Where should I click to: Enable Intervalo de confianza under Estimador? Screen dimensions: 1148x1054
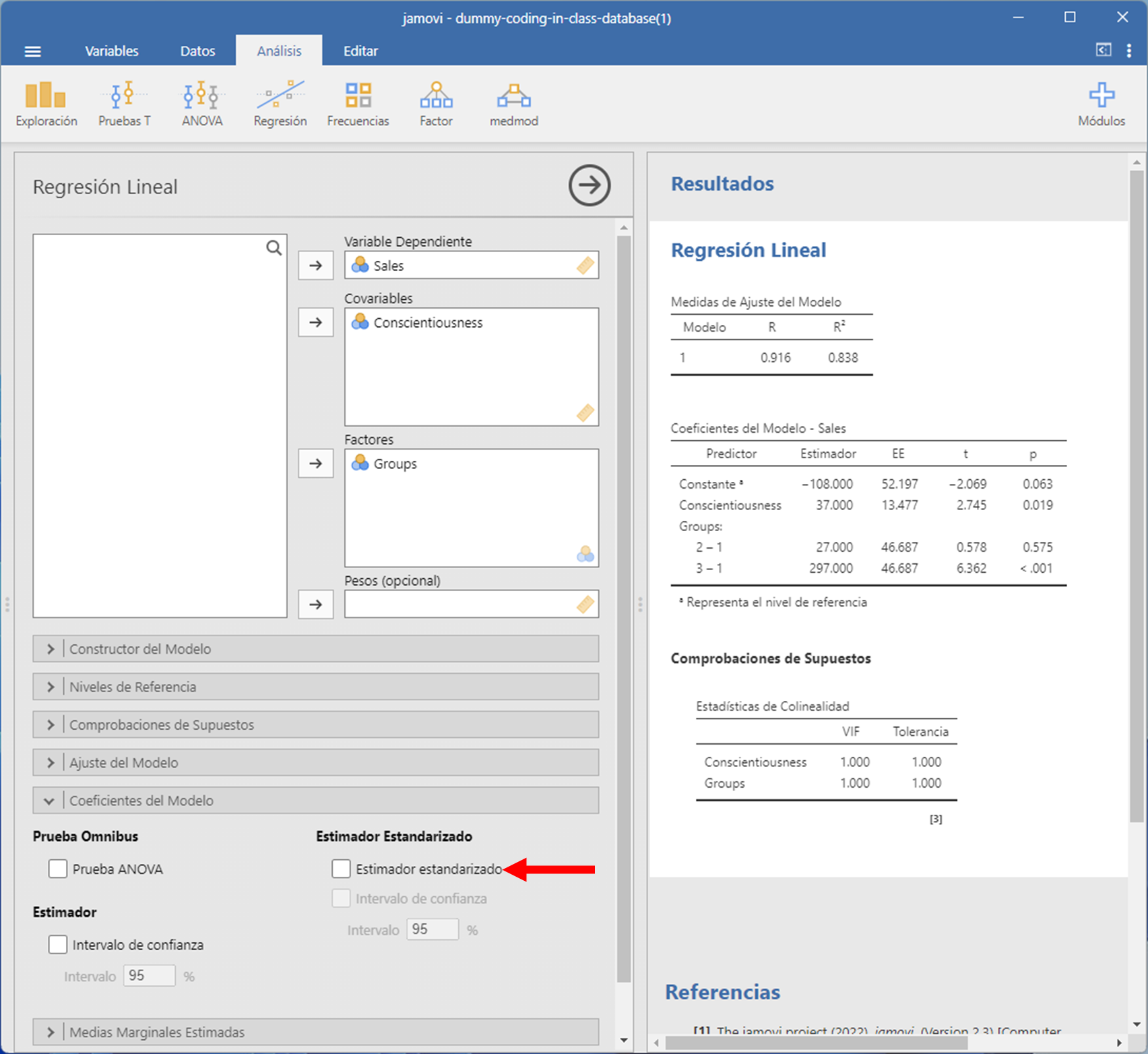pyautogui.click(x=58, y=945)
